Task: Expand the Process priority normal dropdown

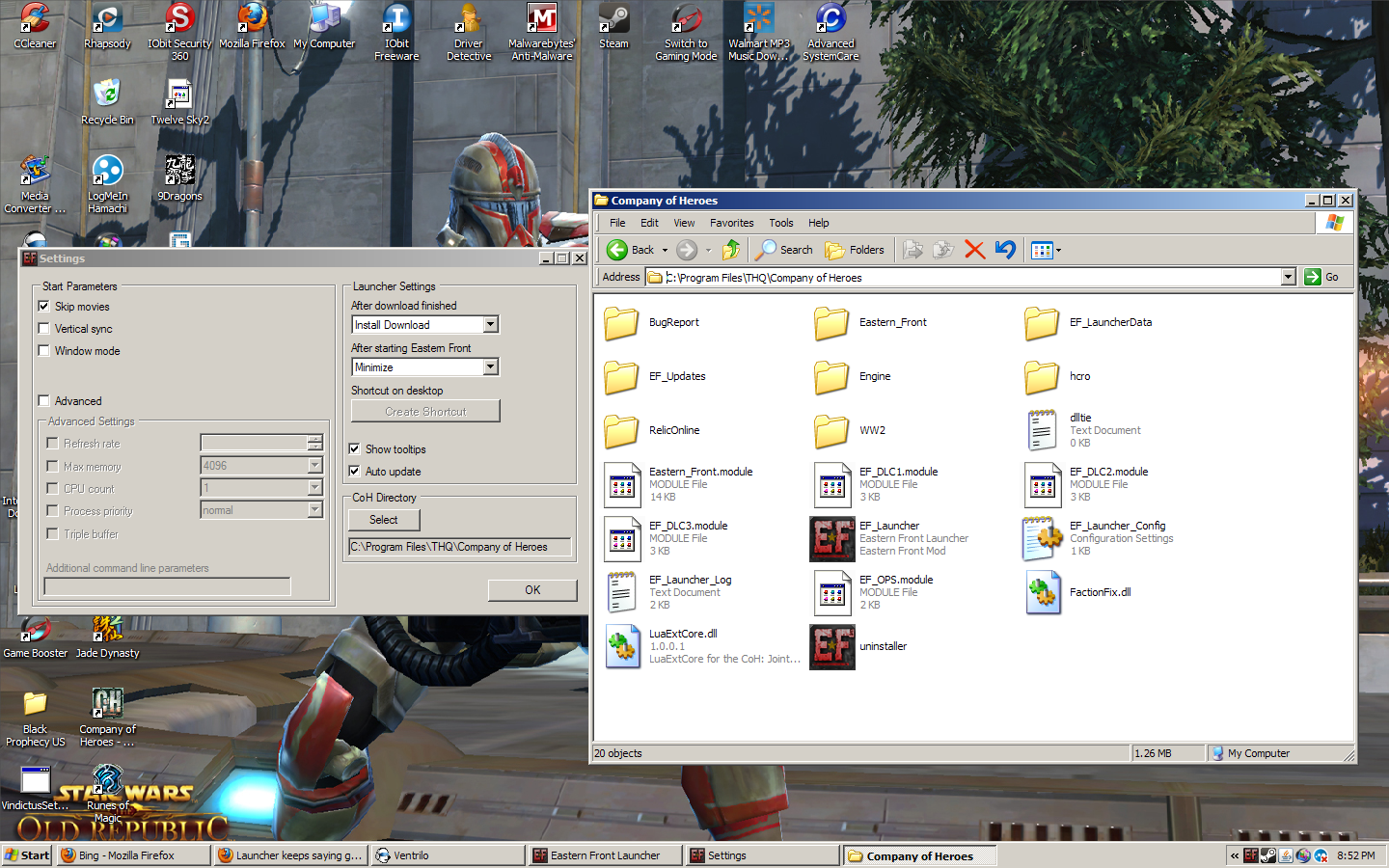Action: click(x=314, y=509)
